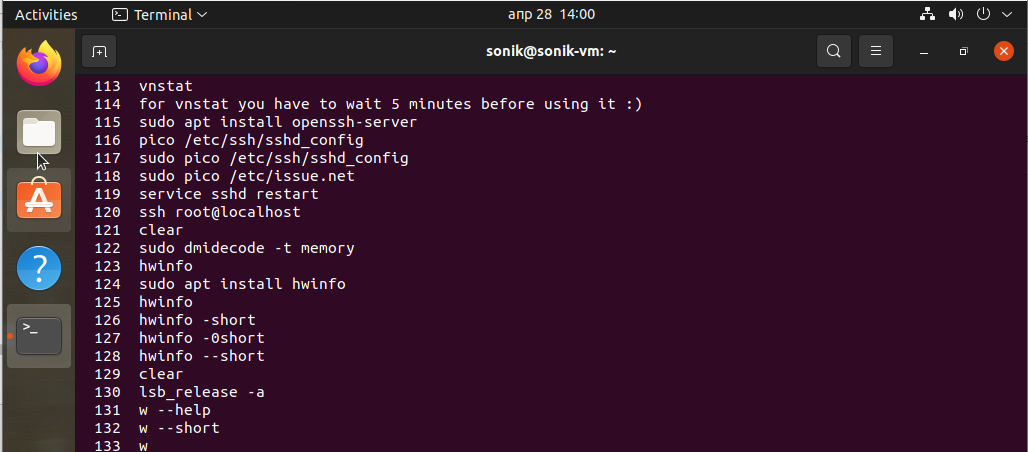Minimize the terminal window
Image resolution: width=1028 pixels, height=452 pixels.
tap(925, 51)
